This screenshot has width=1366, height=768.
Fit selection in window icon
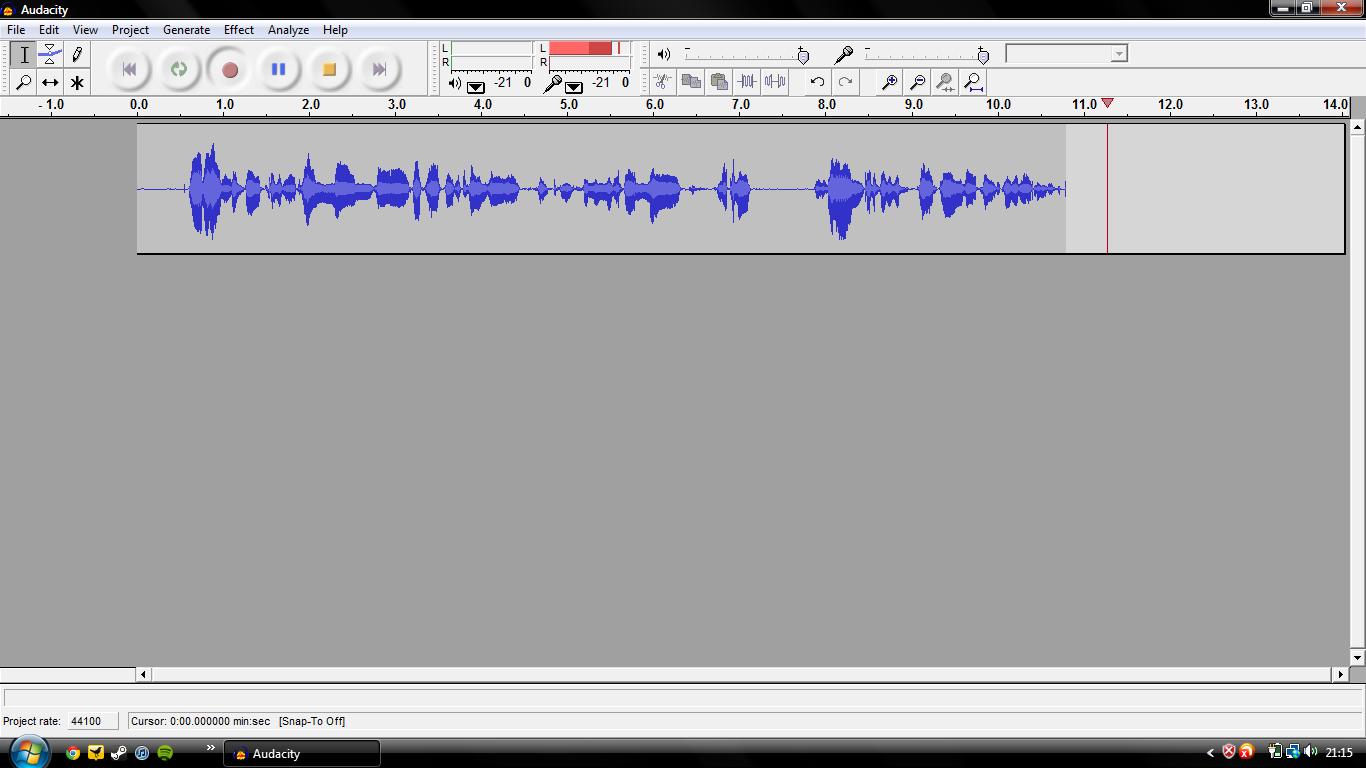click(x=945, y=82)
